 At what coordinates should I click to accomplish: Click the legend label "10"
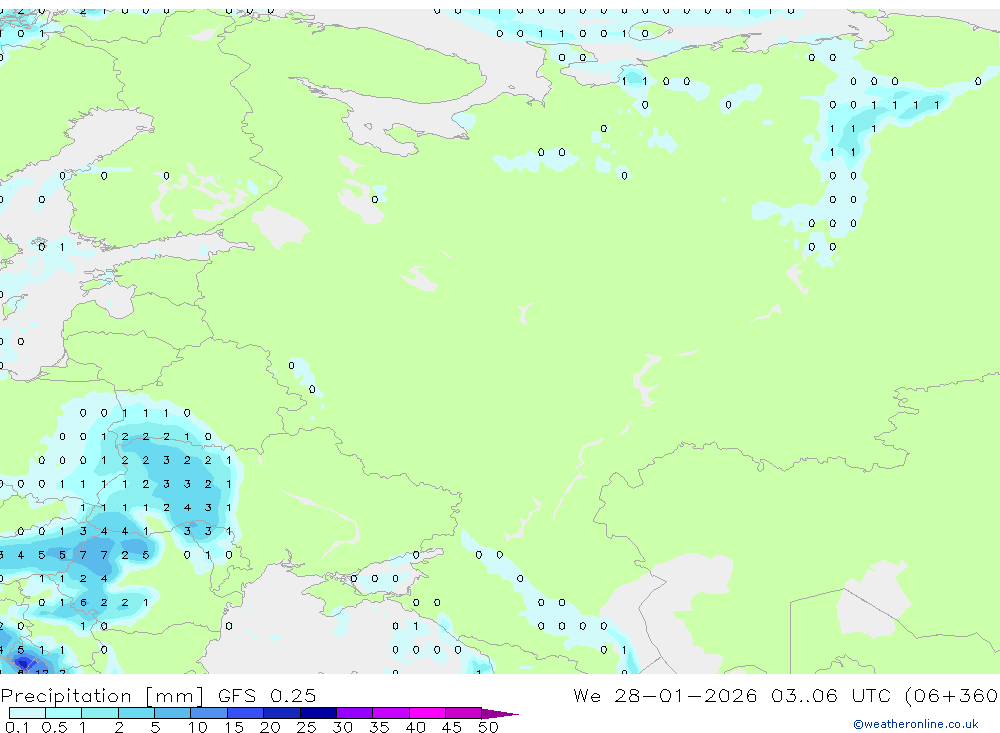[x=198, y=727]
